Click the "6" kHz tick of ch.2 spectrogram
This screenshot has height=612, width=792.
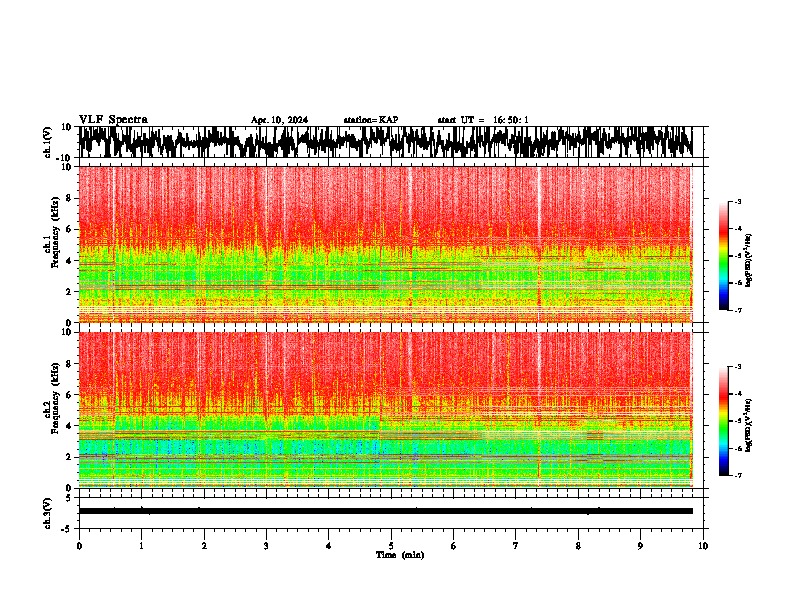[70, 395]
